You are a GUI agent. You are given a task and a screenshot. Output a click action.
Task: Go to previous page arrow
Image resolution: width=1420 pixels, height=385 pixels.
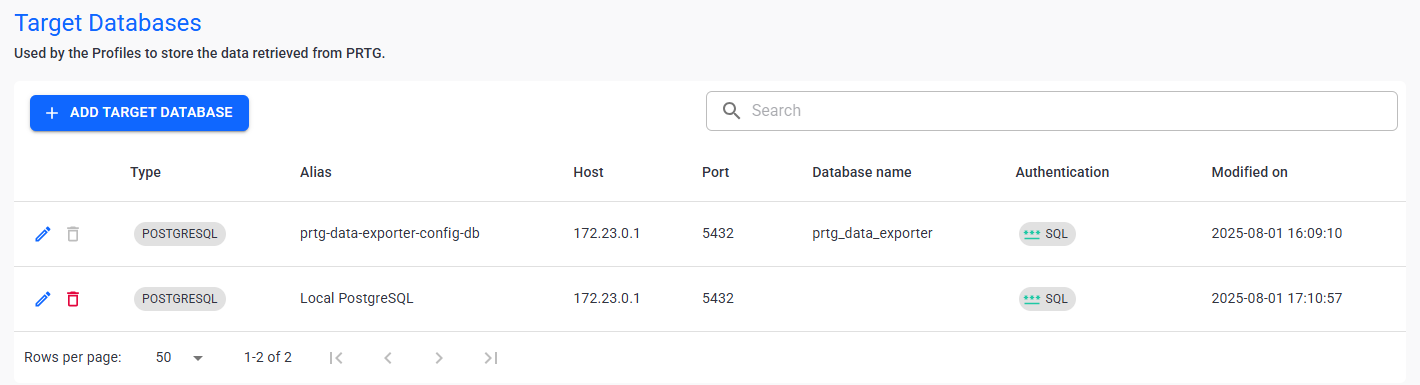click(x=388, y=358)
